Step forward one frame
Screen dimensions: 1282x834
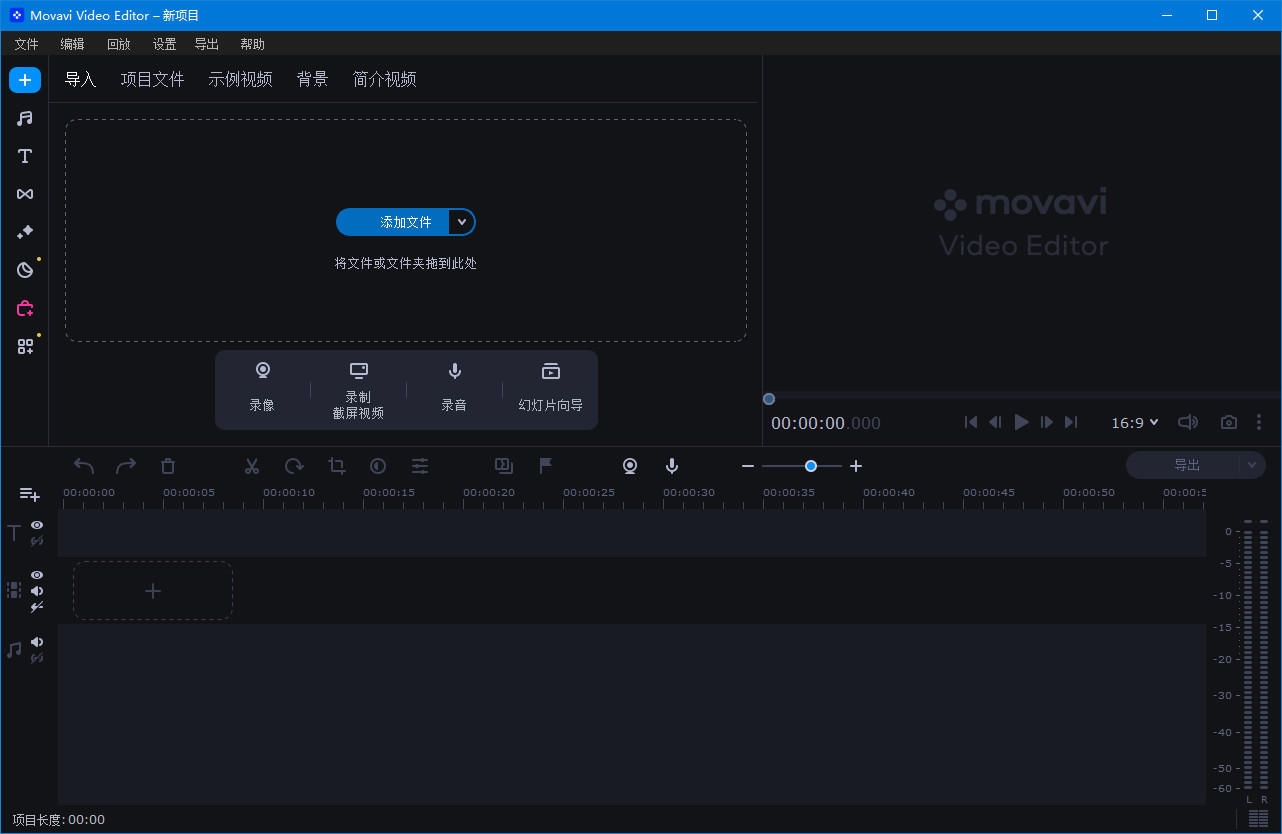(x=1046, y=422)
